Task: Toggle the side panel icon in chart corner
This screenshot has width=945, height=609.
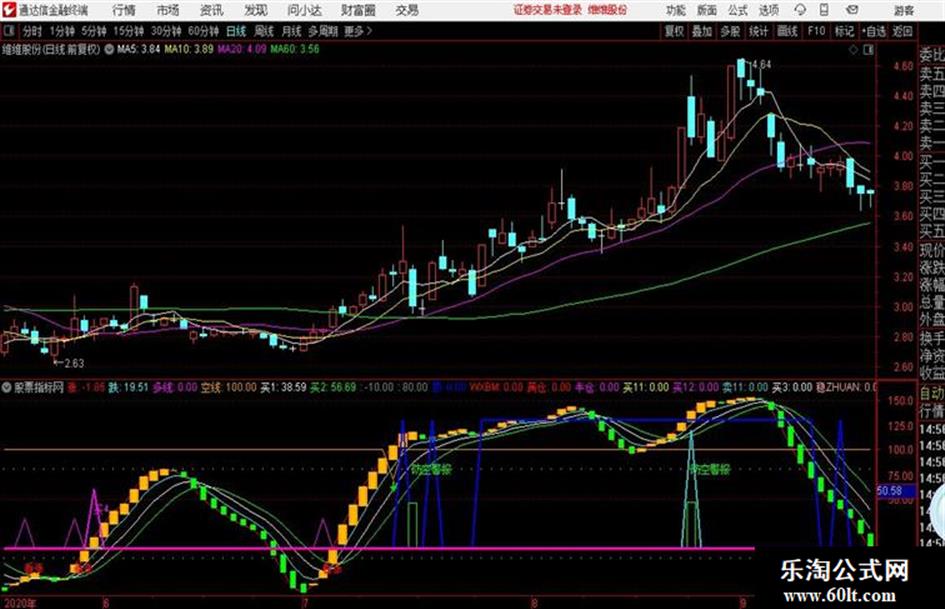Action: (868, 50)
